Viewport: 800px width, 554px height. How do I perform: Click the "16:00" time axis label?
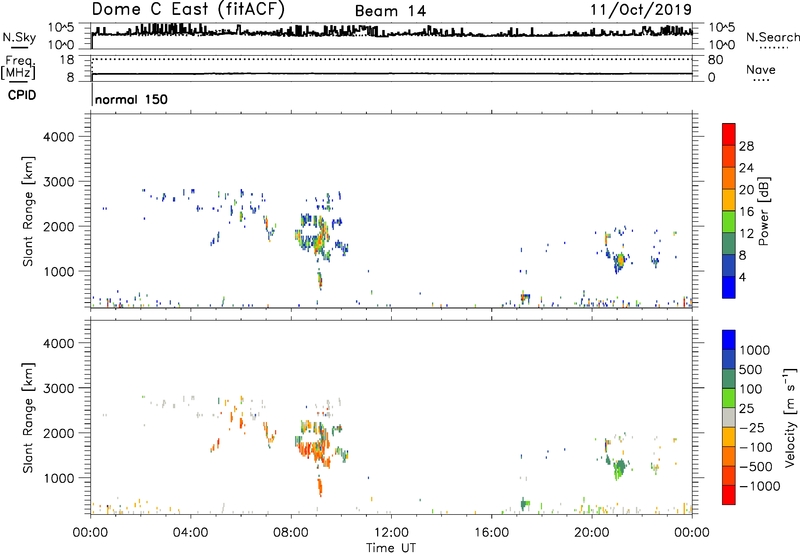tap(491, 533)
